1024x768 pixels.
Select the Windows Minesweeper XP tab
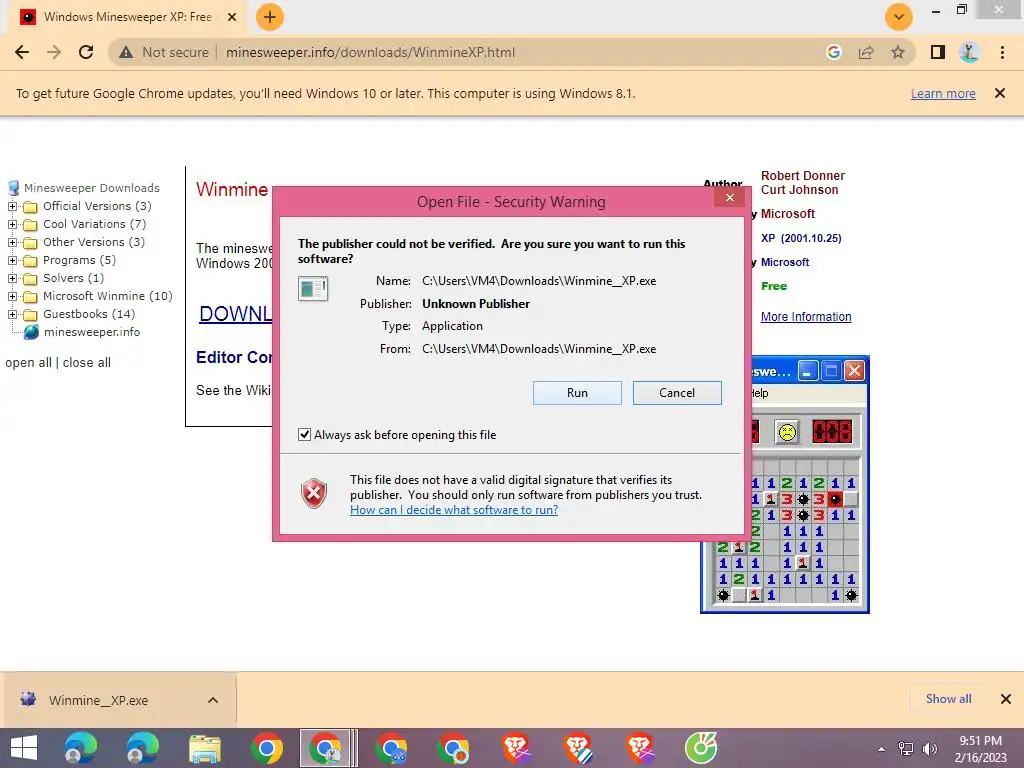pos(127,17)
